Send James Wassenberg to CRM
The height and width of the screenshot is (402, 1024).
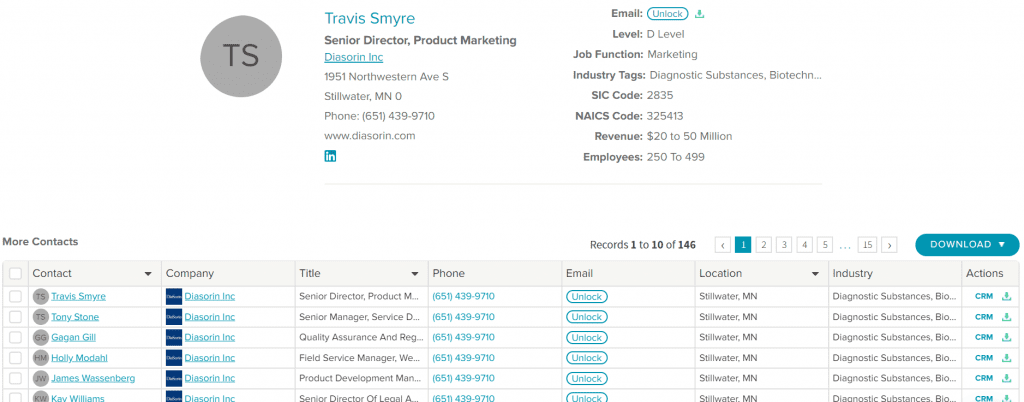(984, 379)
